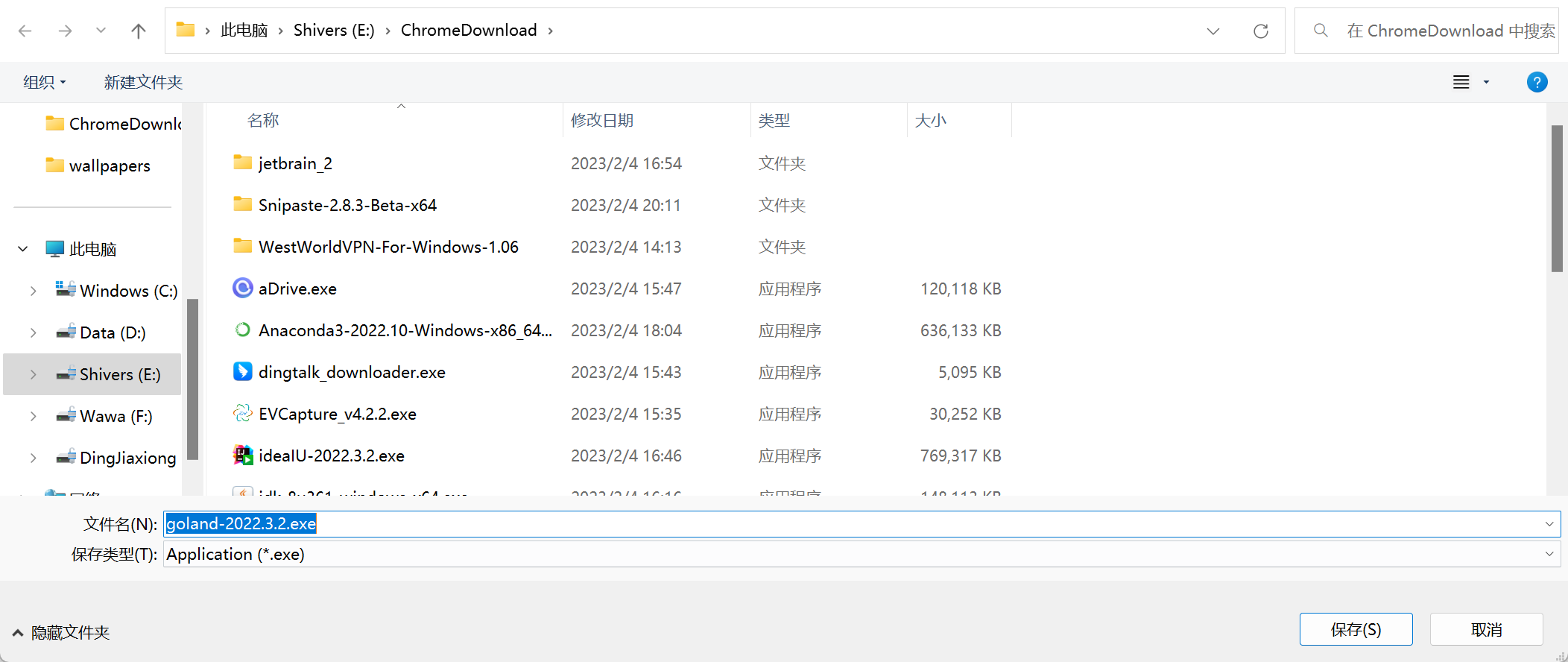Select 此电脑 in the address breadcrumb
1568x662 pixels.
click(244, 31)
